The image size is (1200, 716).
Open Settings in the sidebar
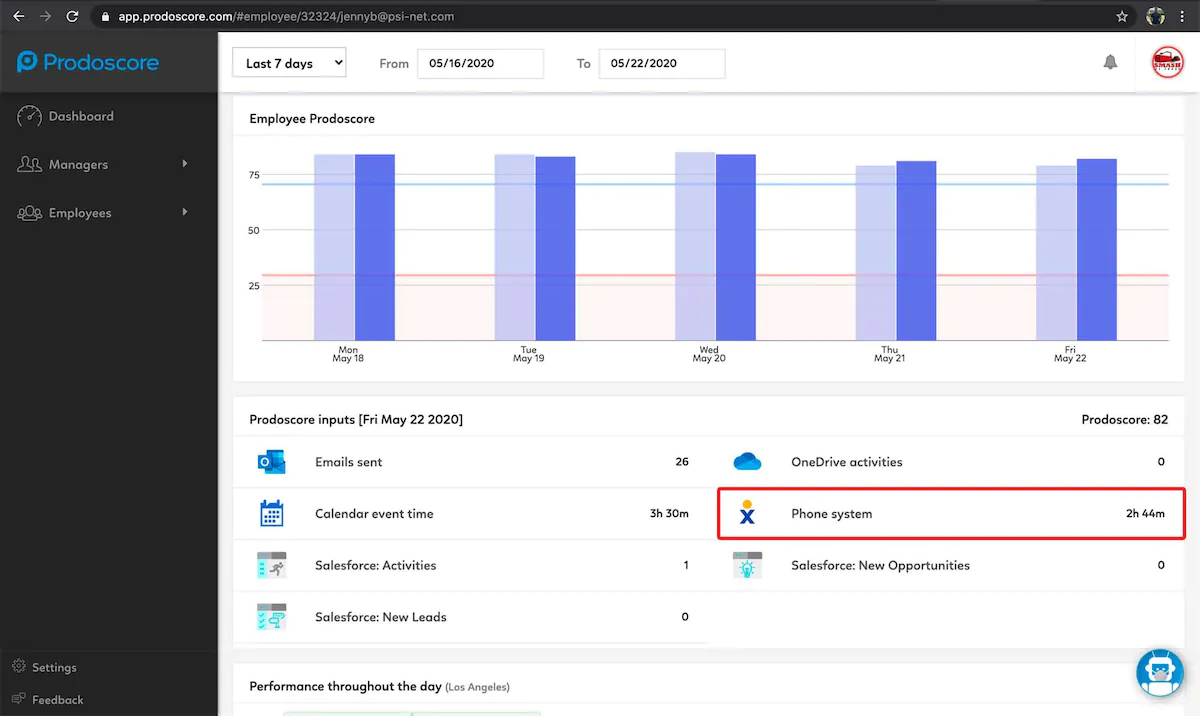click(53, 668)
